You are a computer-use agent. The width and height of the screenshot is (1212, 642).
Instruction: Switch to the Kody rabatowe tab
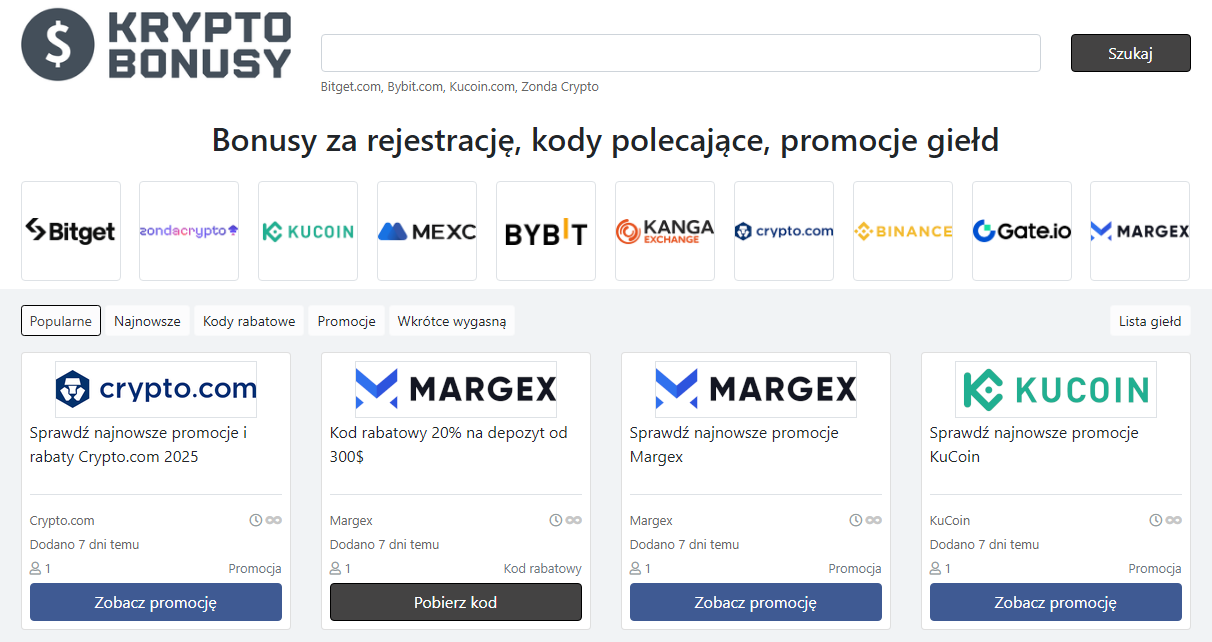coord(249,321)
